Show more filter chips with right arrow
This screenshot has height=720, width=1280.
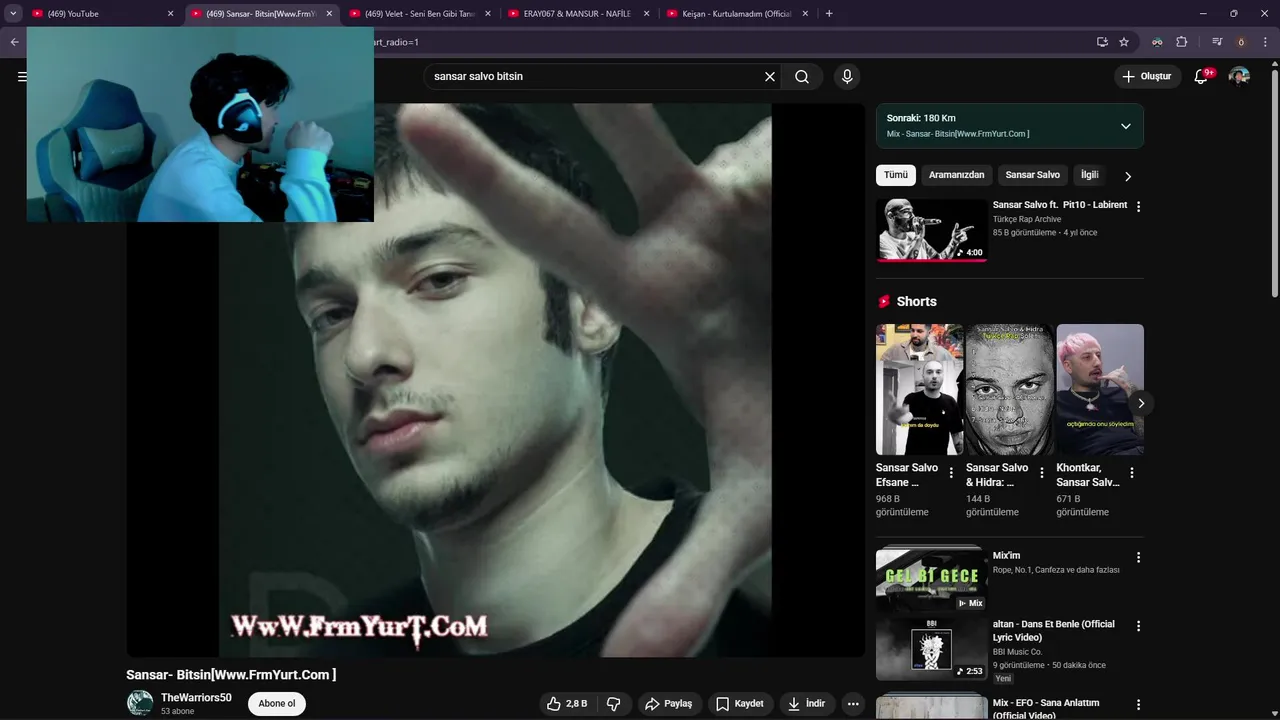(1128, 176)
